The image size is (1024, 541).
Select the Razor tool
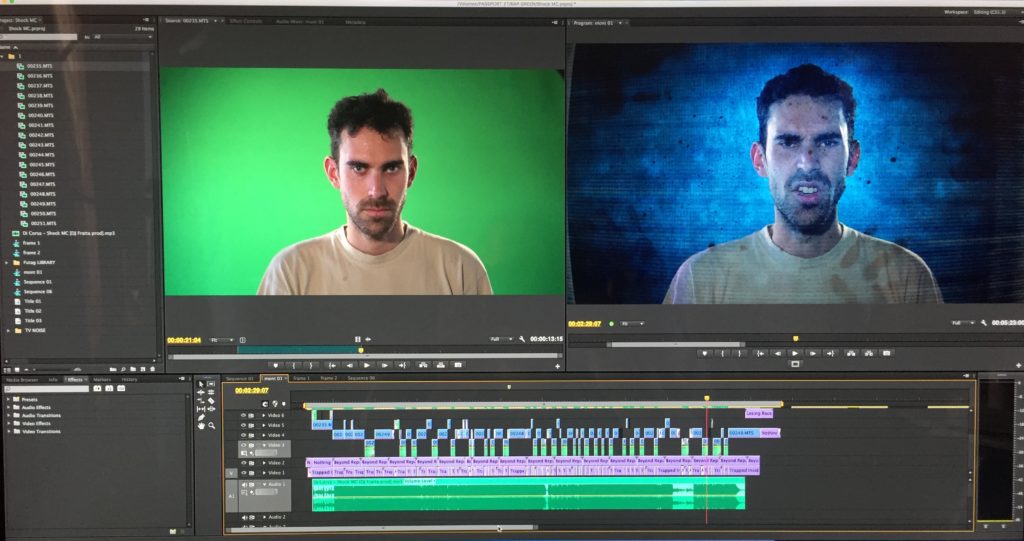211,401
